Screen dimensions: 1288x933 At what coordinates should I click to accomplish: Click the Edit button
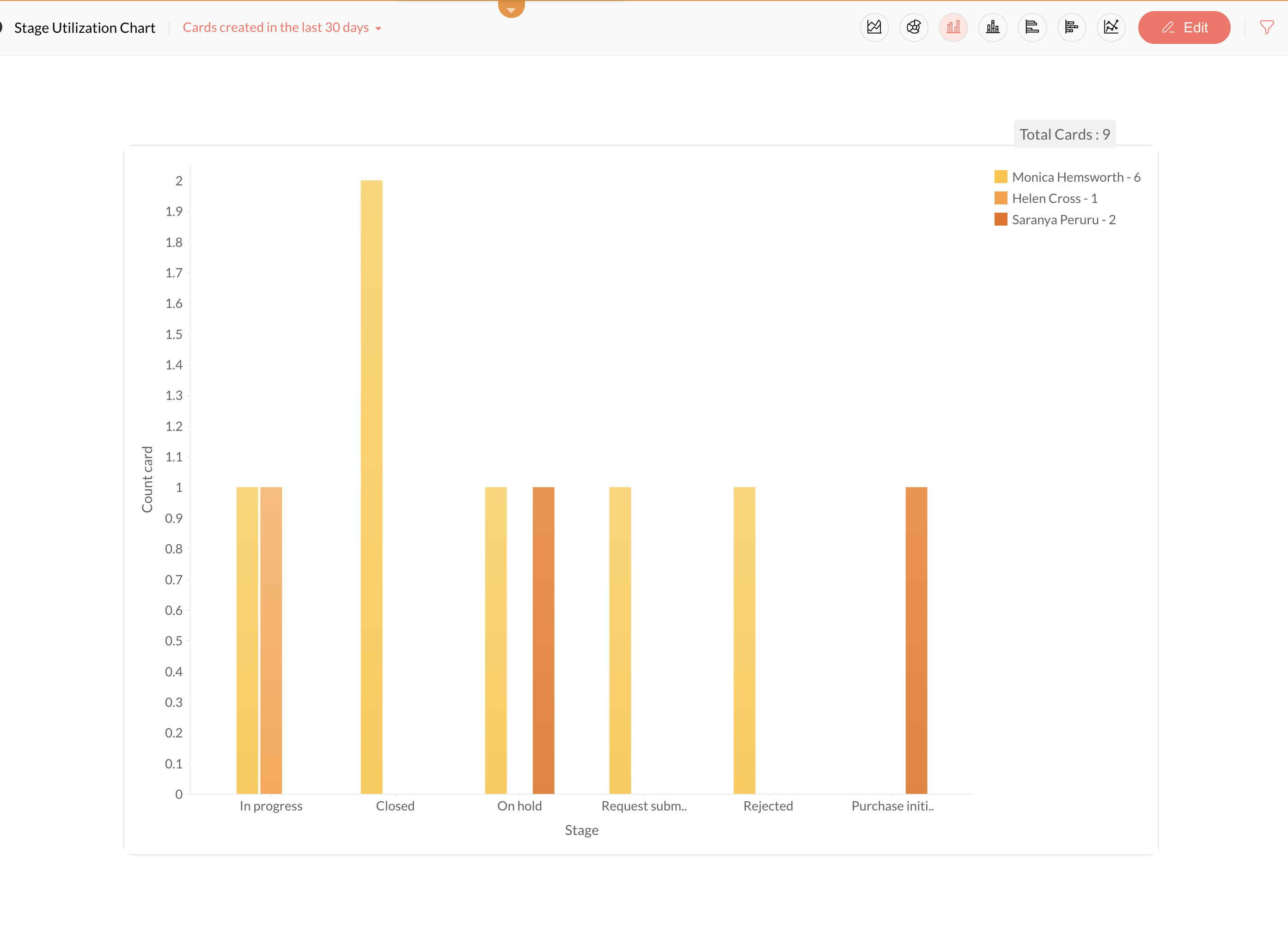coord(1184,27)
